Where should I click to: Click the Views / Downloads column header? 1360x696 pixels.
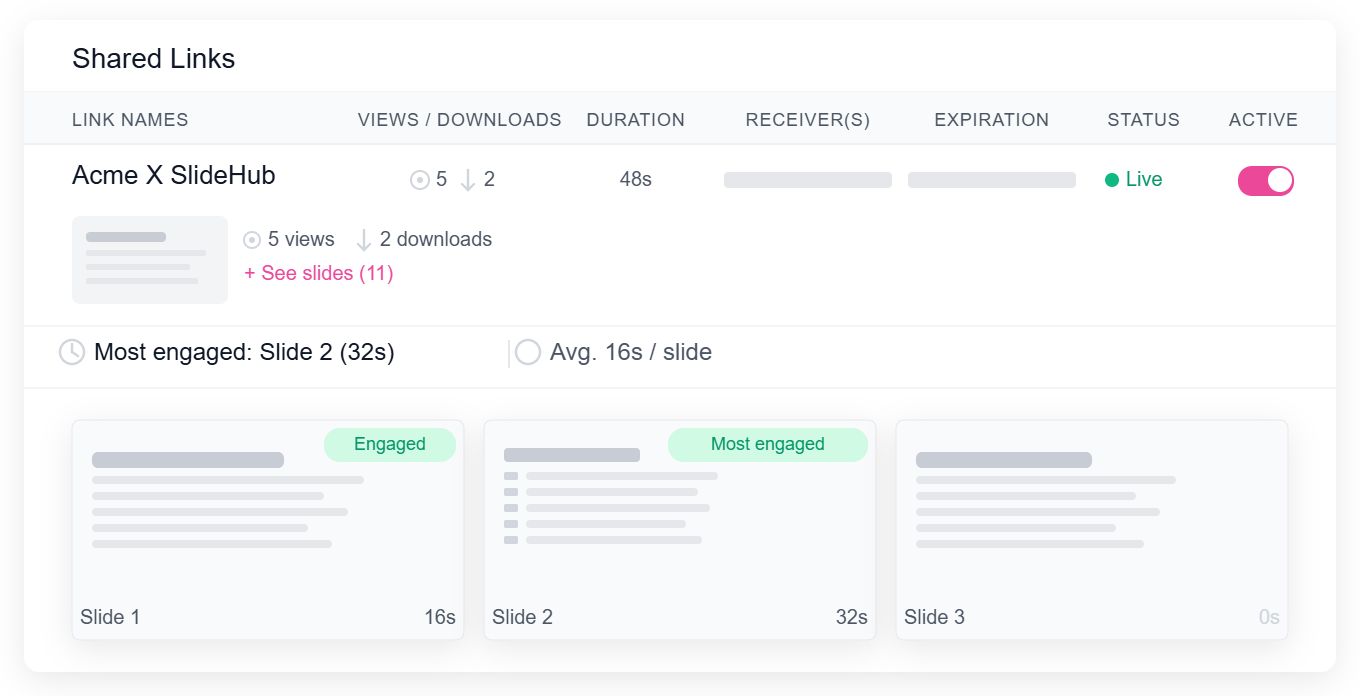coord(460,120)
